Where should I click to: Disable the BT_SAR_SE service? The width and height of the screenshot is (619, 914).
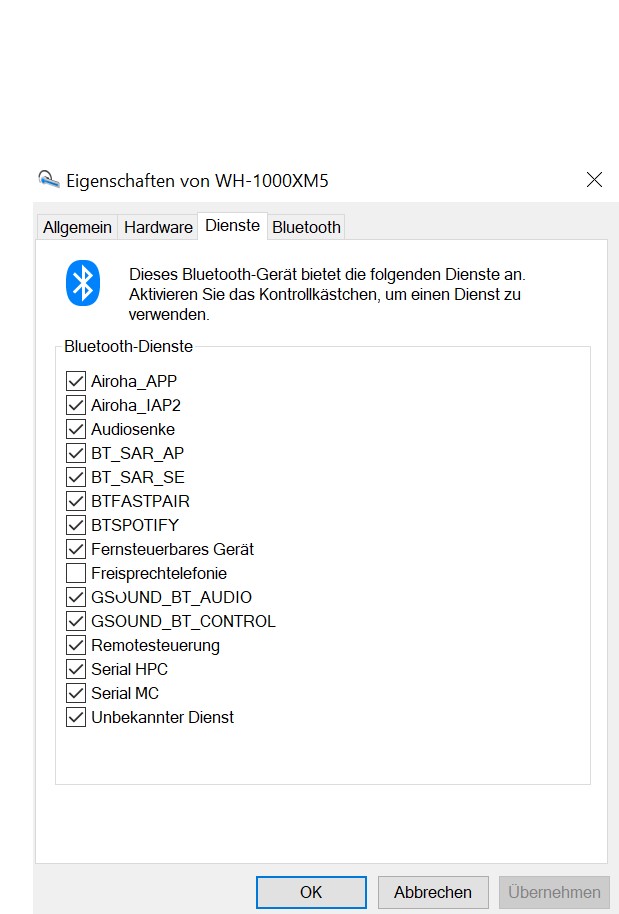tap(76, 477)
